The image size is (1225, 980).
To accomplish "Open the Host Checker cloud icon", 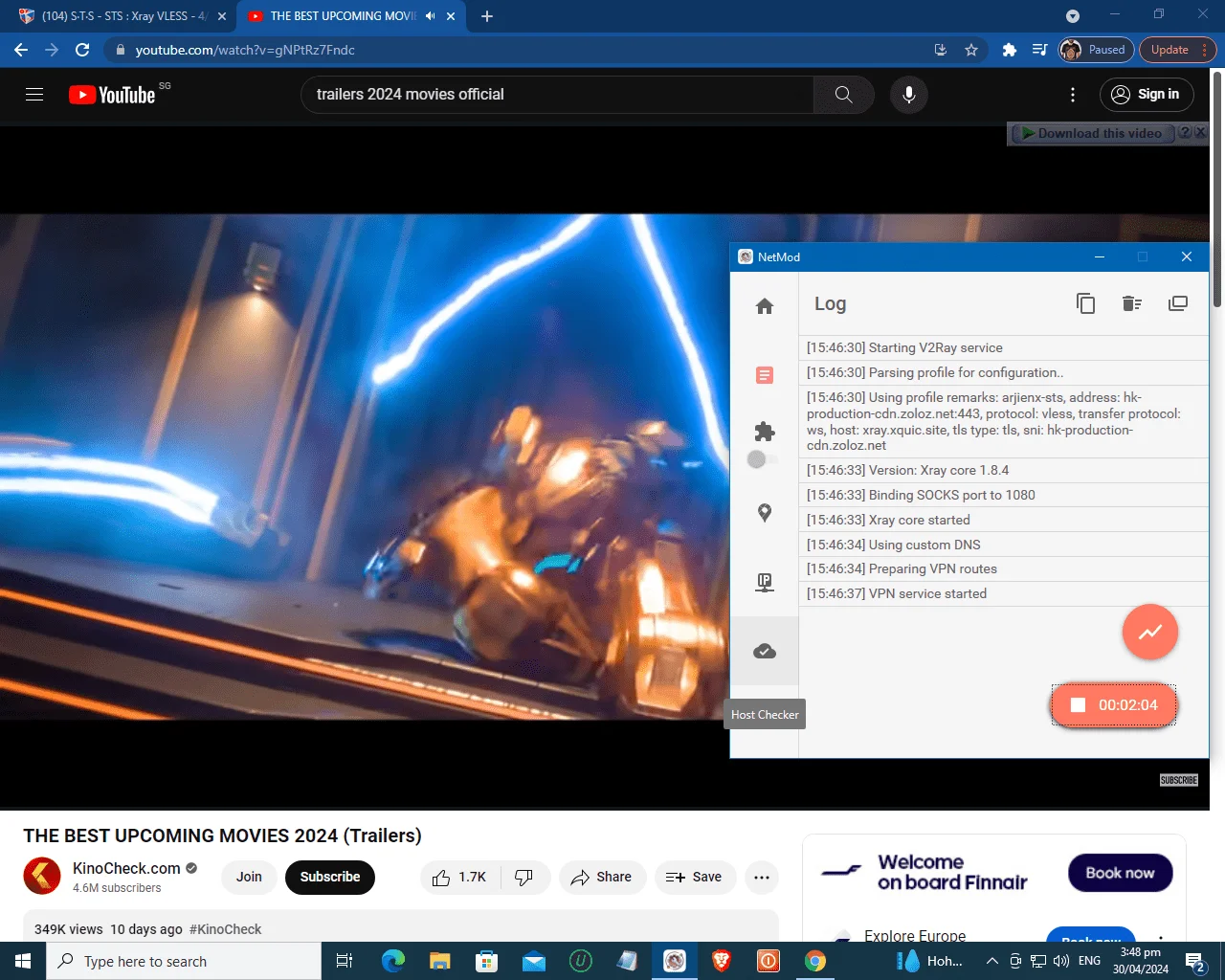I will click(x=765, y=652).
